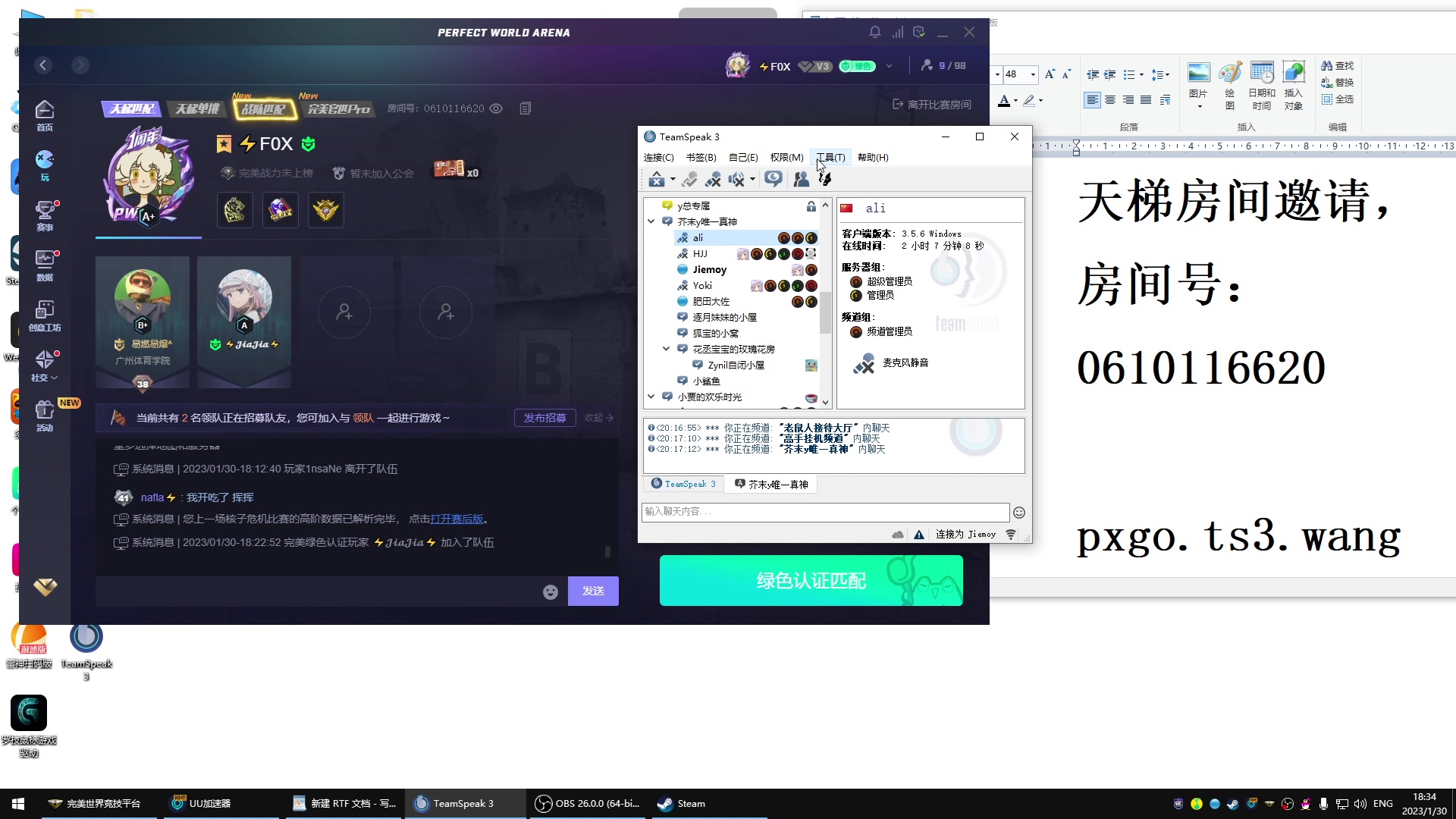
Task: Click grow font icon in WordPad ribbon
Action: click(x=1050, y=74)
